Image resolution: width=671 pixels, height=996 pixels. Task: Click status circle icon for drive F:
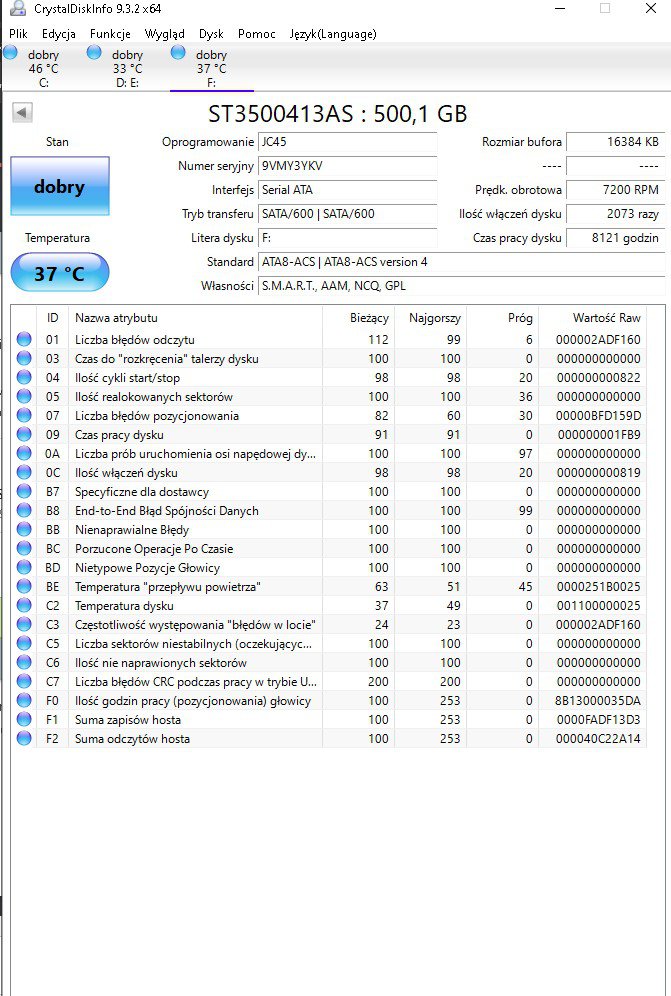pos(178,52)
